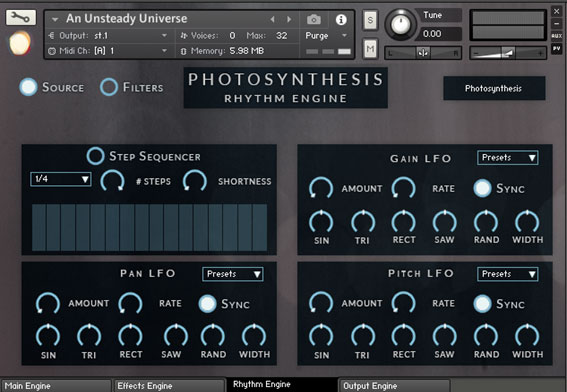Mute the instrument with the M button
Screen dimensions: 567x392
(x=370, y=48)
